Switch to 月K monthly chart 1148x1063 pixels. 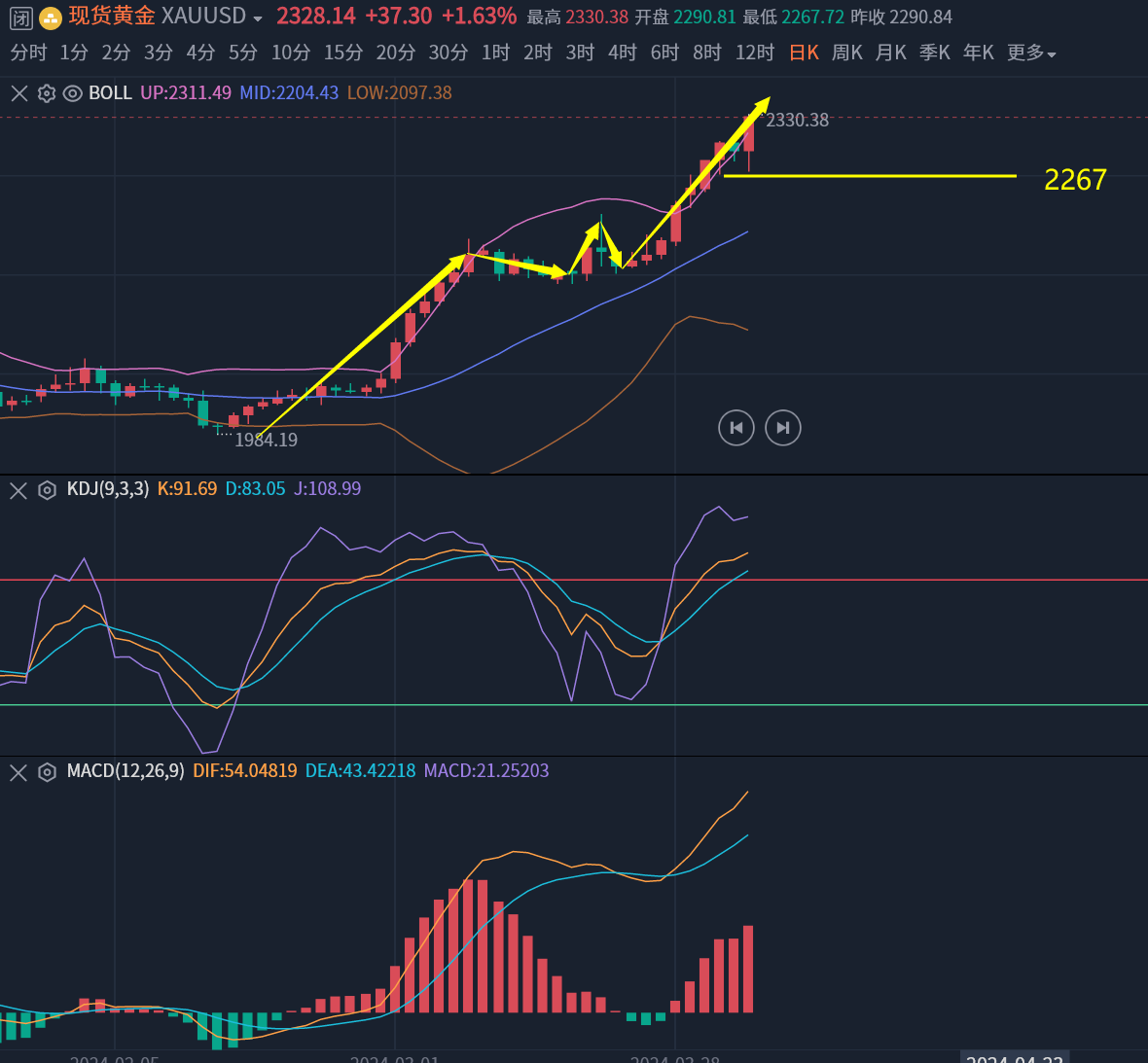tap(890, 53)
